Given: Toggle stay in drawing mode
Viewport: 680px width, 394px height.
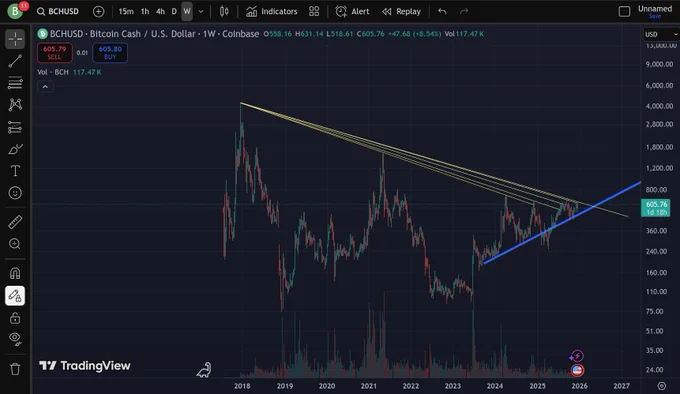Looking at the screenshot, I should [x=15, y=296].
